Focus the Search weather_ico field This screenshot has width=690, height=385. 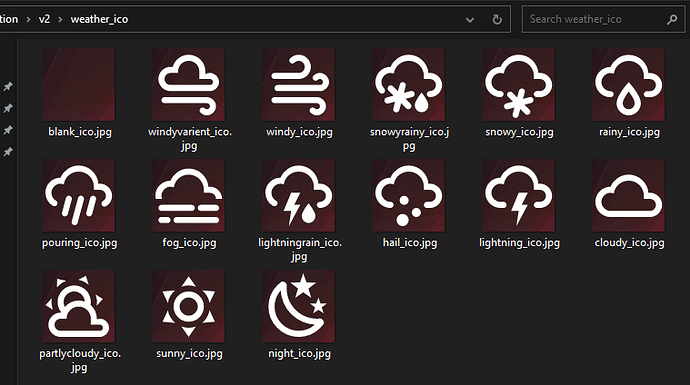(x=603, y=19)
